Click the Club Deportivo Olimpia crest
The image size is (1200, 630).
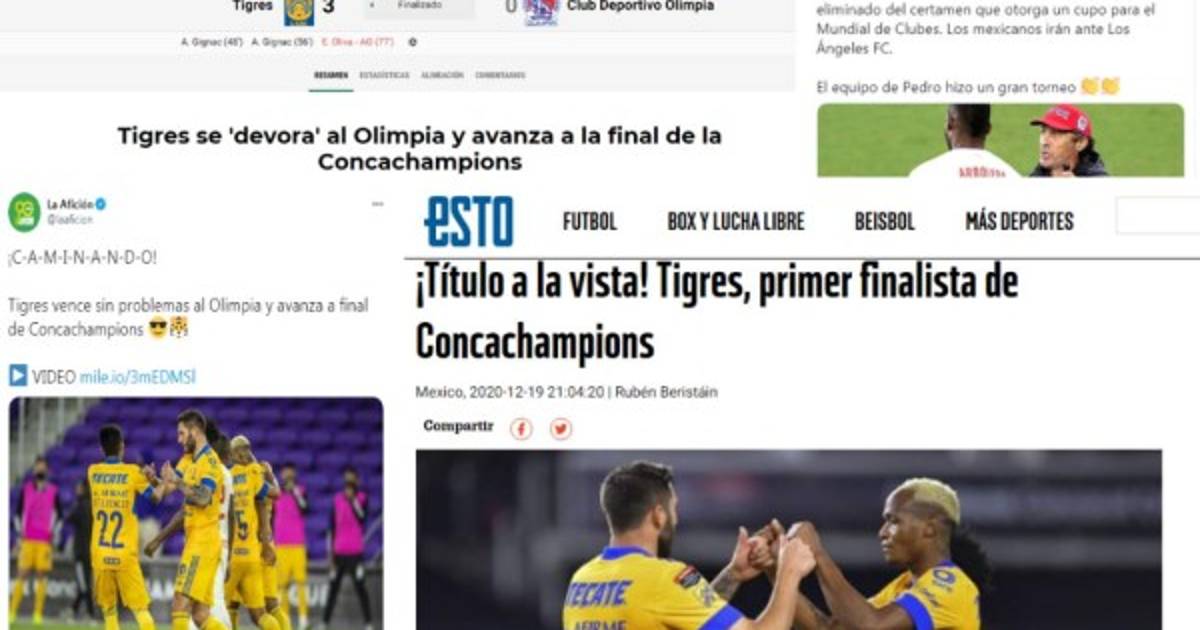pos(541,10)
